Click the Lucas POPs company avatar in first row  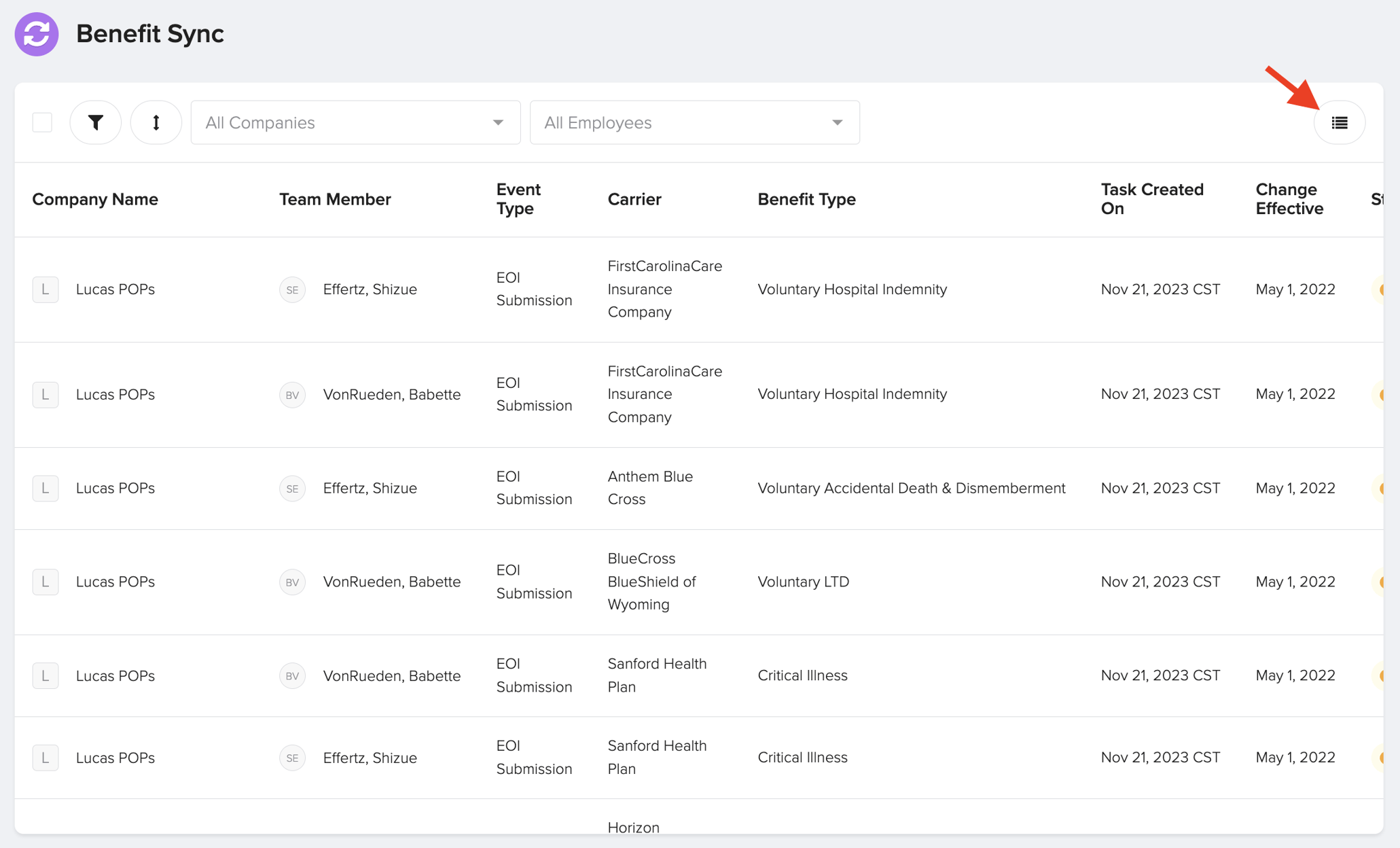pos(45,289)
